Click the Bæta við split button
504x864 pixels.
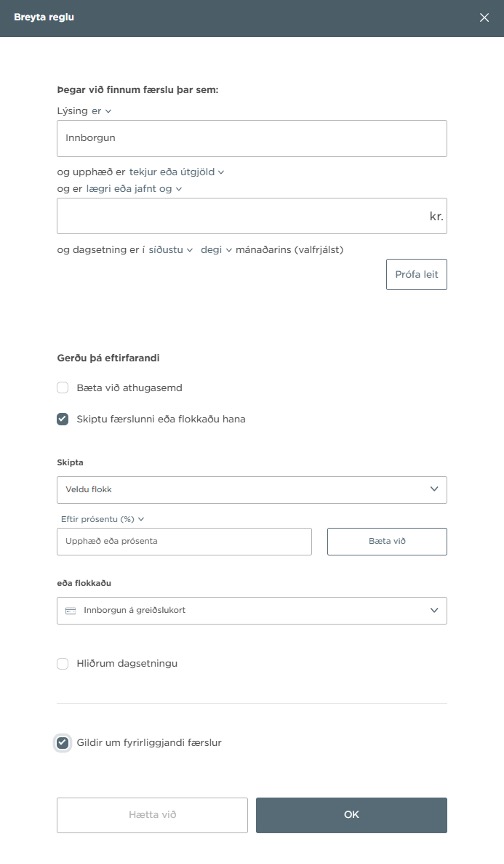[x=387, y=542]
